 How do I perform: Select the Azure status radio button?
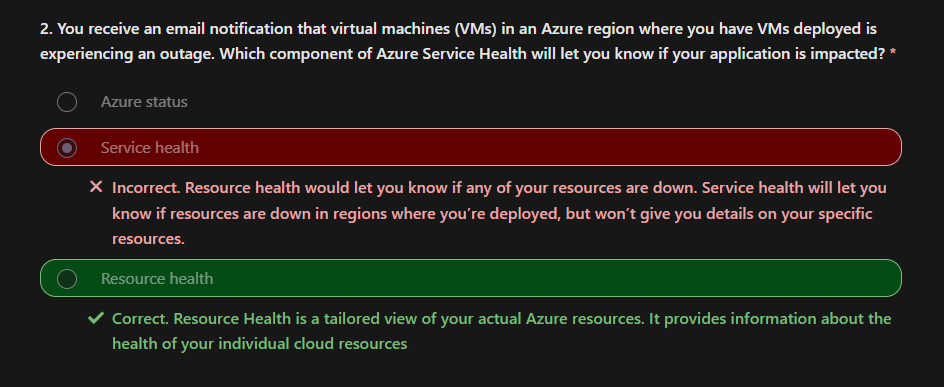click(x=67, y=102)
